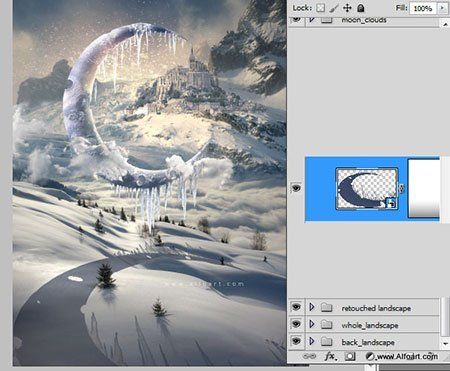Screen dimensions: 450x371
Task: Hide the moon_clouds group
Action: coord(296,19)
